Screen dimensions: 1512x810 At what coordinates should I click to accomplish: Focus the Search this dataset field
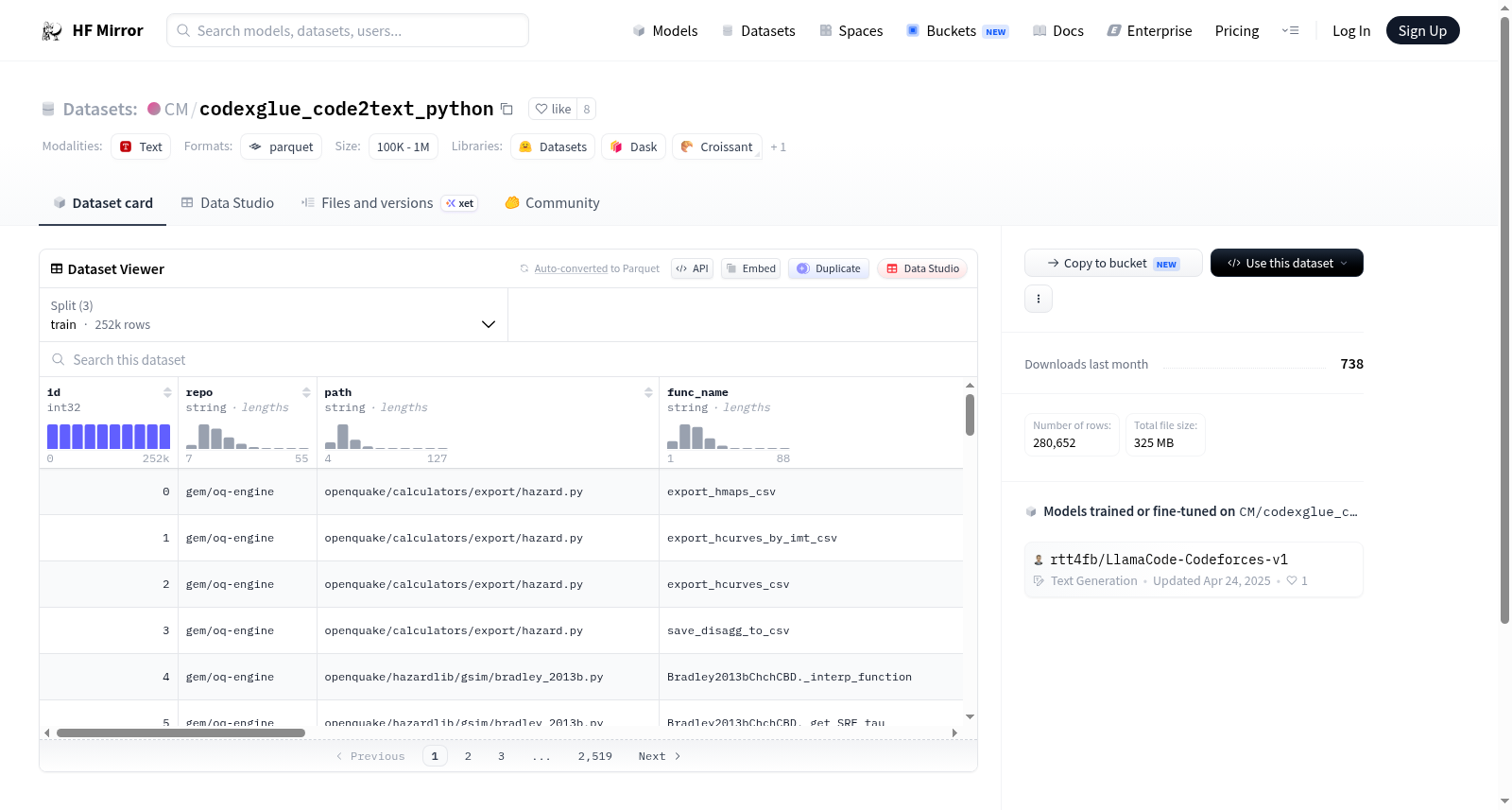(508, 359)
